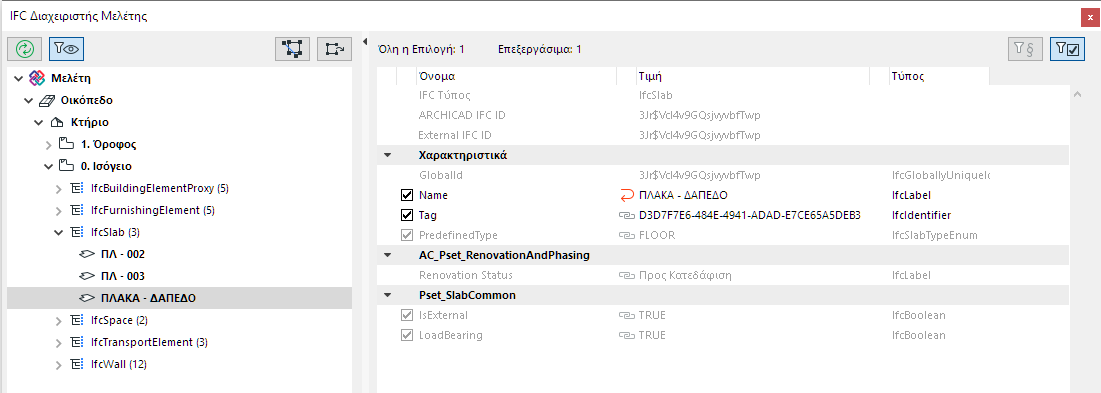
Task: Collapse the IfcSlab (3) group
Action: (59, 232)
